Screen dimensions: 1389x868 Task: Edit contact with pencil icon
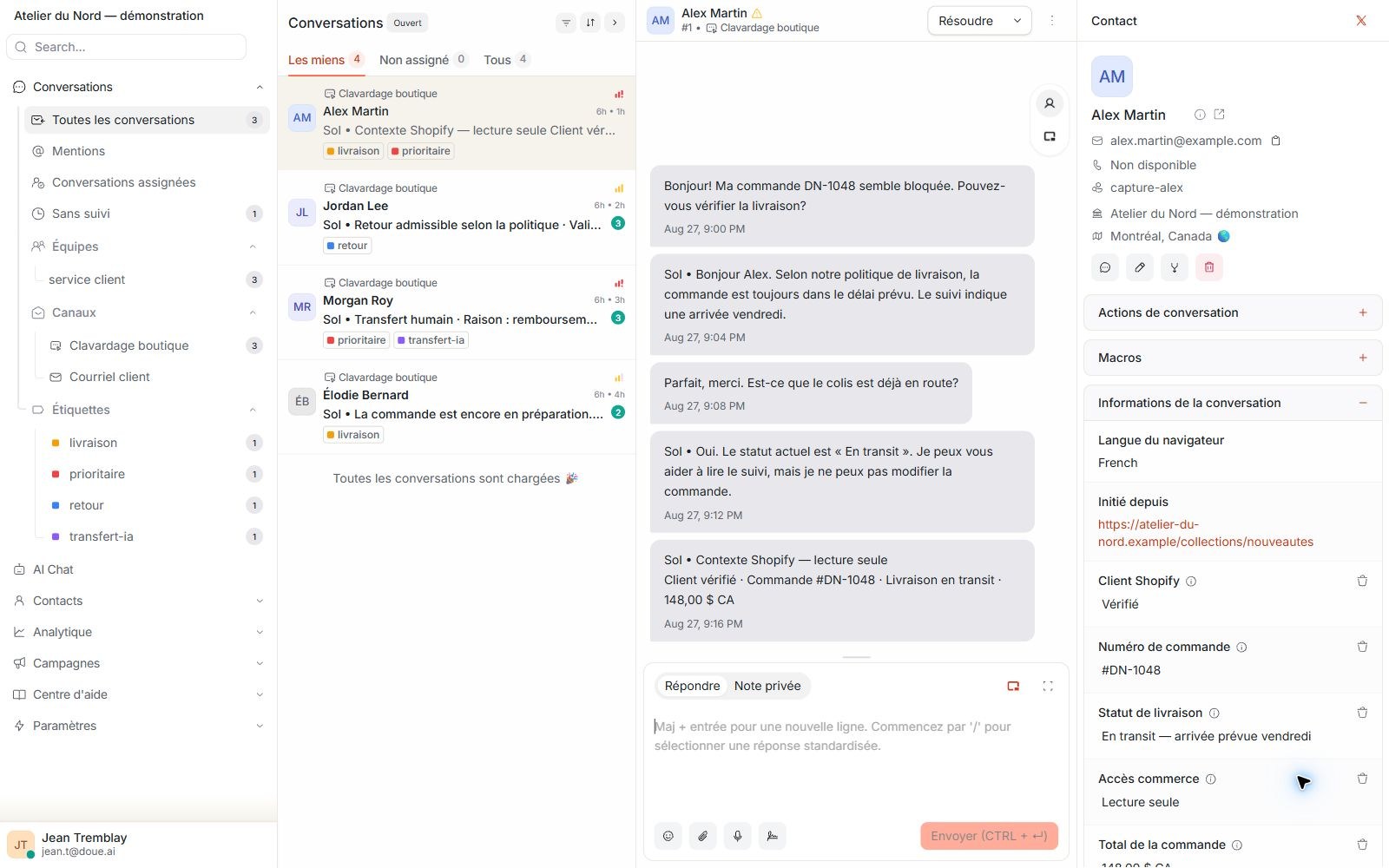1140,267
